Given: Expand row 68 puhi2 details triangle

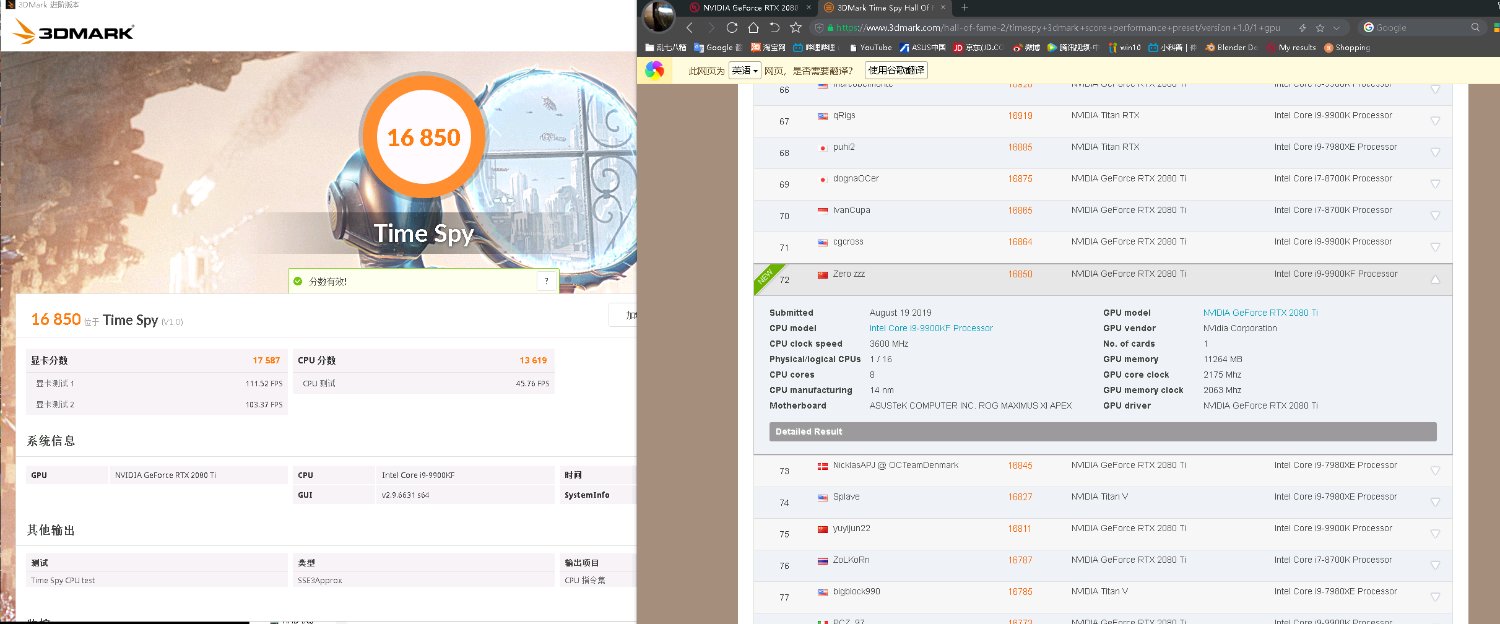Looking at the screenshot, I should click(x=1435, y=153).
